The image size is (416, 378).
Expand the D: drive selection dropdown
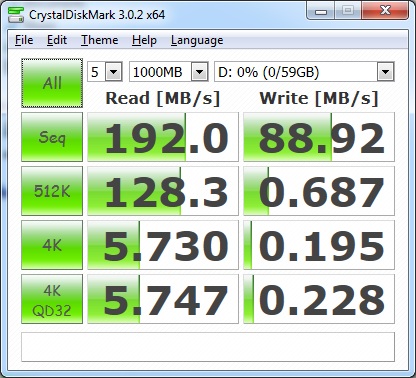pos(386,72)
